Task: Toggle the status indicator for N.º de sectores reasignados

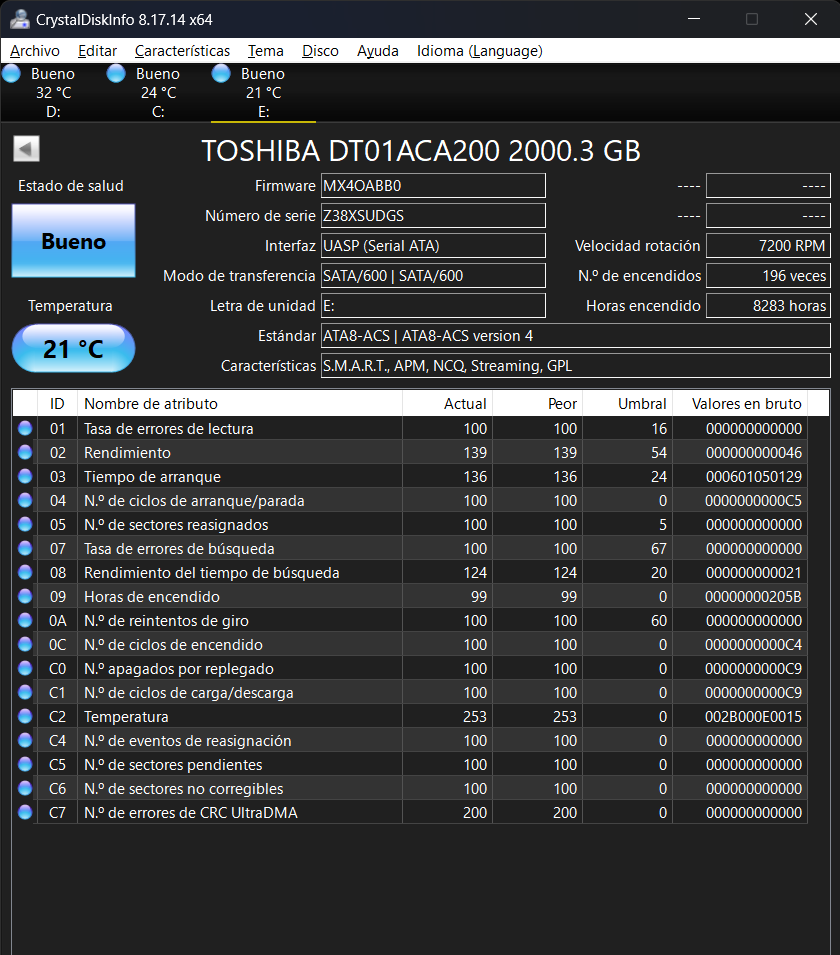Action: (x=23, y=524)
